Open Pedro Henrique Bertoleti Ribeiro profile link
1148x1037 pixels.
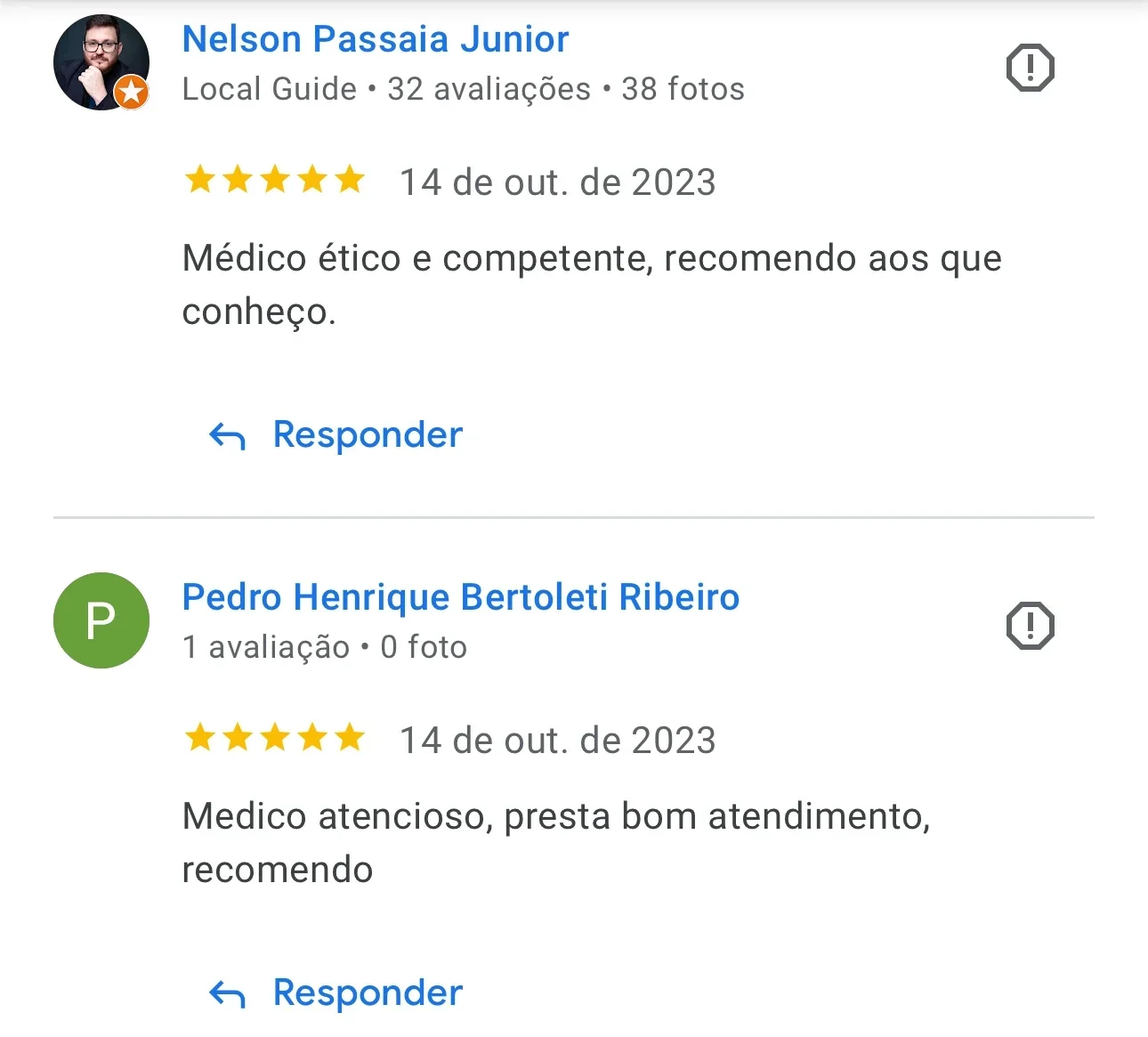pos(460,597)
